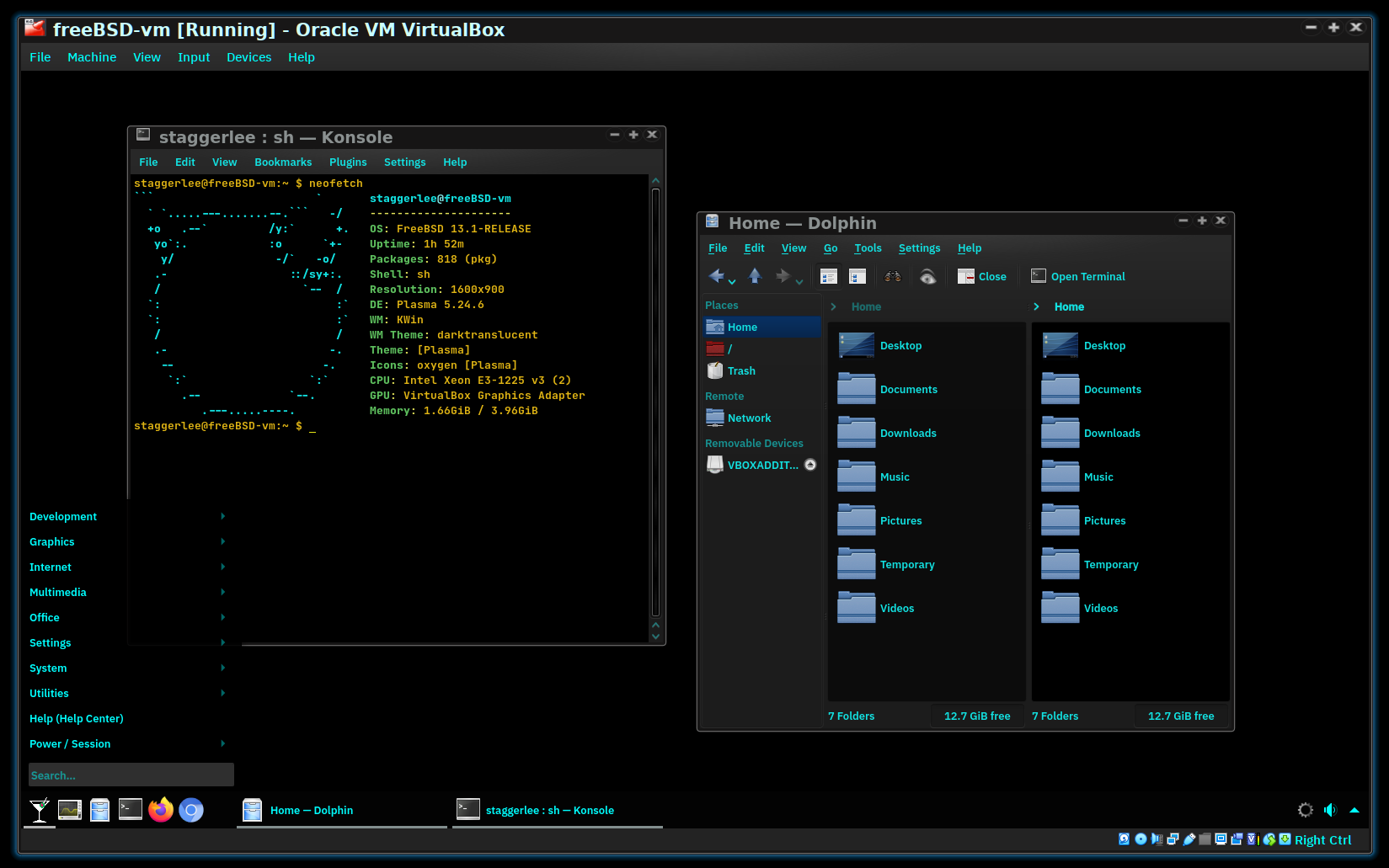Open the Settings menu in Konsole
The width and height of the screenshot is (1389, 868).
pos(404,162)
